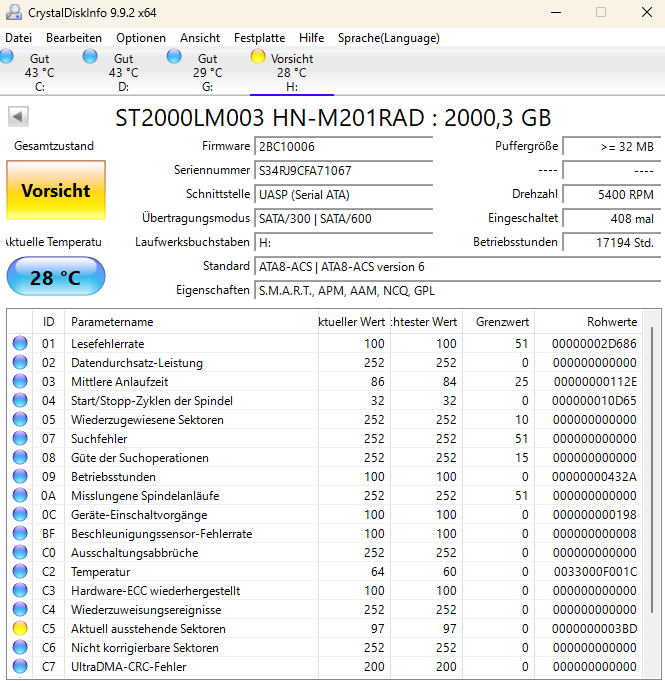Click the Rohwerte column header
Viewport: 665px width, 681px height.
[x=589, y=321]
